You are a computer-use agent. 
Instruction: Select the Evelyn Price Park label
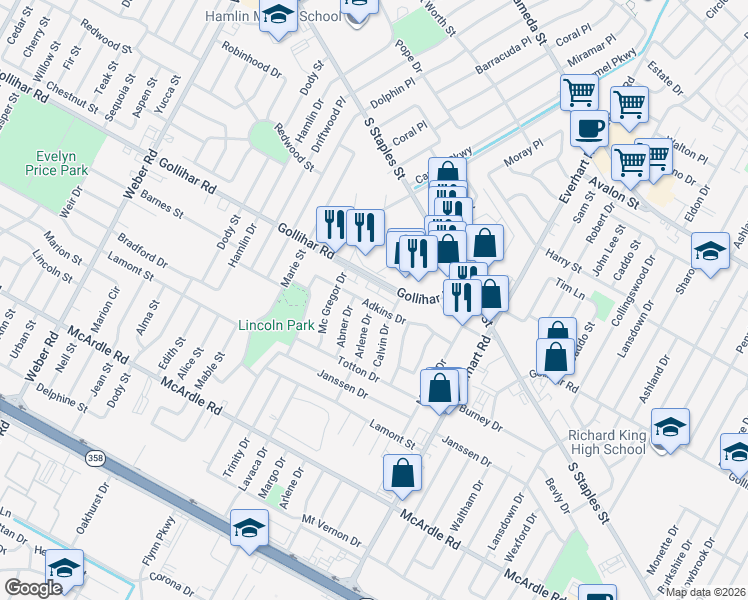[62, 163]
